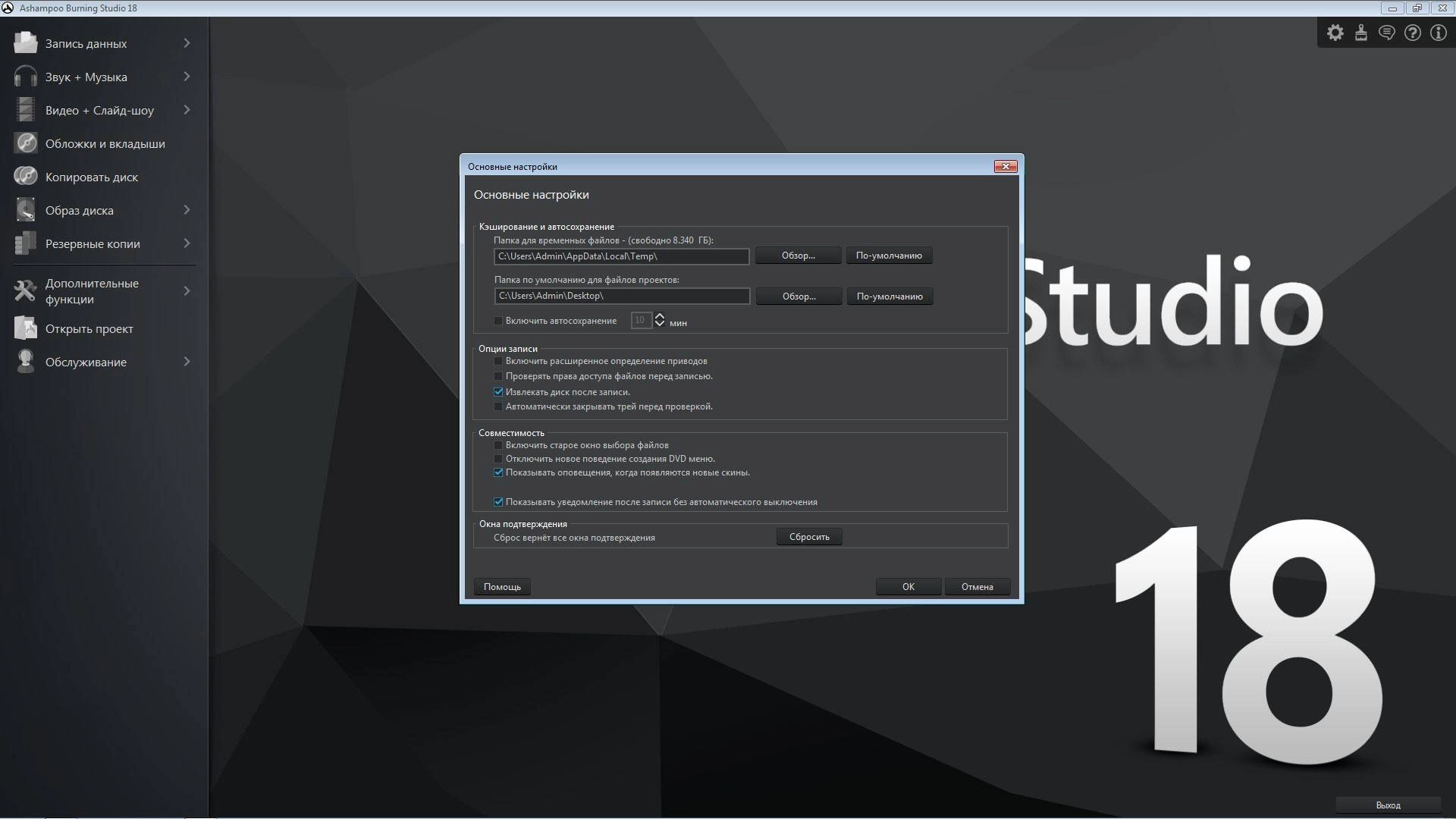Toggle disable new DVD menu creation behavior
Image resolution: width=1456 pixels, height=819 pixels.
click(x=498, y=459)
